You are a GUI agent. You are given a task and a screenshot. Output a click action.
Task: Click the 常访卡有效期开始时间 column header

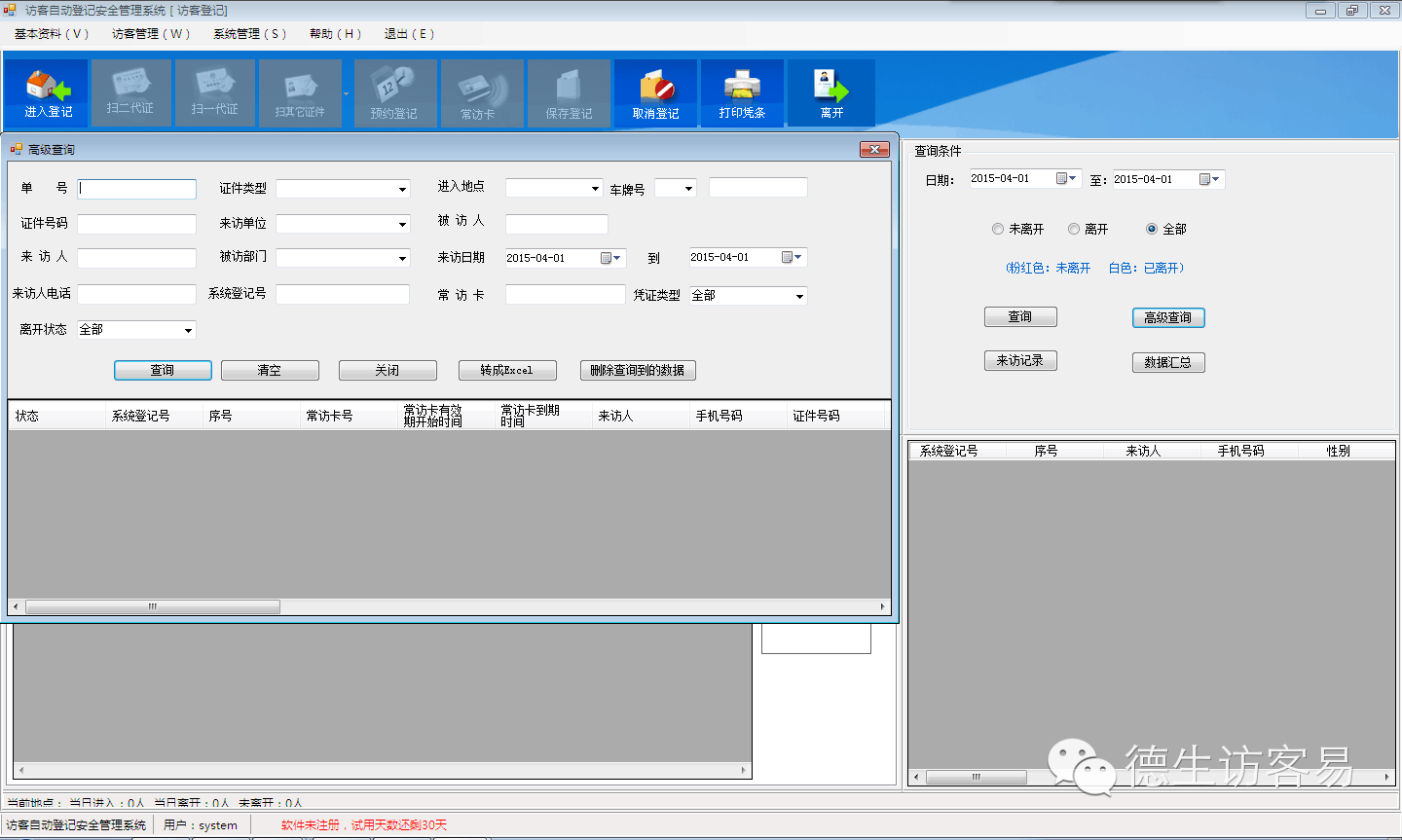click(446, 416)
